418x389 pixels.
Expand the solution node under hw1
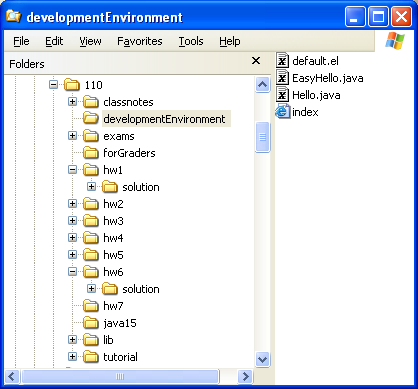pos(91,186)
